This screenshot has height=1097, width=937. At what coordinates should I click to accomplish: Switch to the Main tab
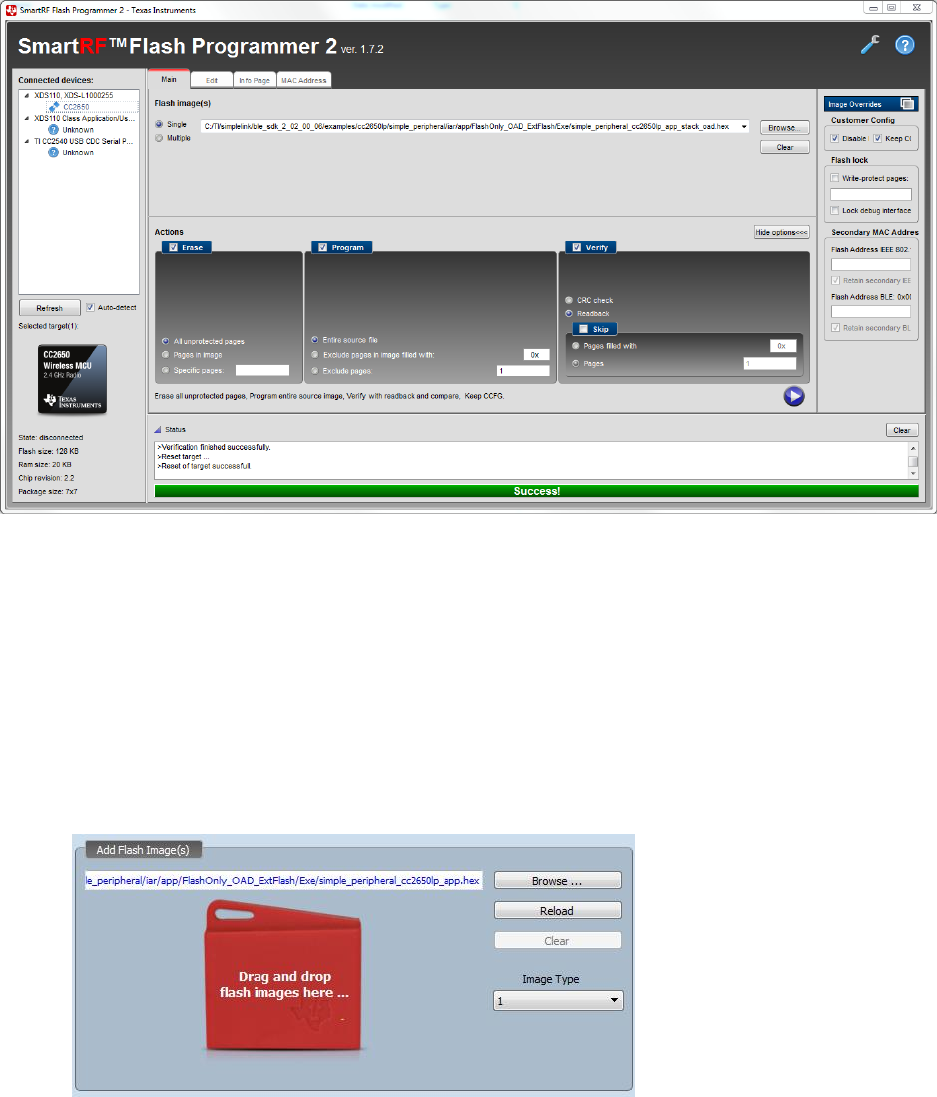(x=169, y=79)
